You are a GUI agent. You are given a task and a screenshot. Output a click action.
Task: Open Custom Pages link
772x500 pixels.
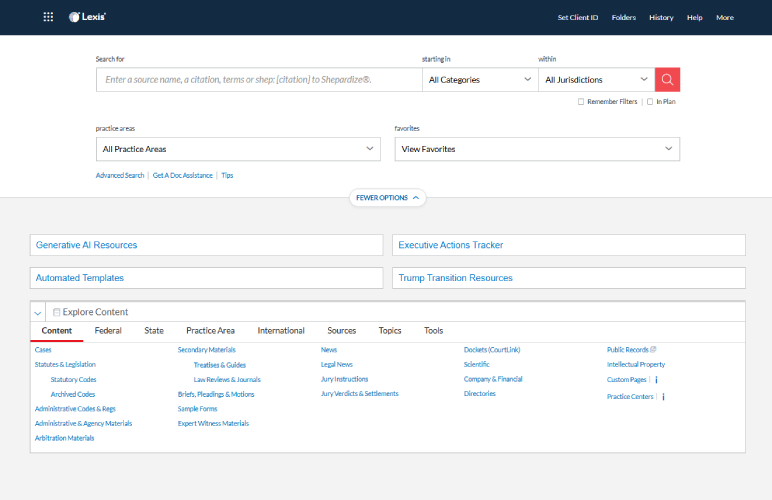click(626, 380)
